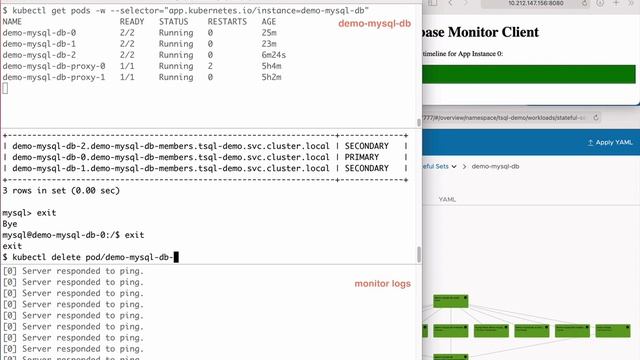
Task: Click the 'timeline for App Instance 0' text
Action: coord(463,54)
